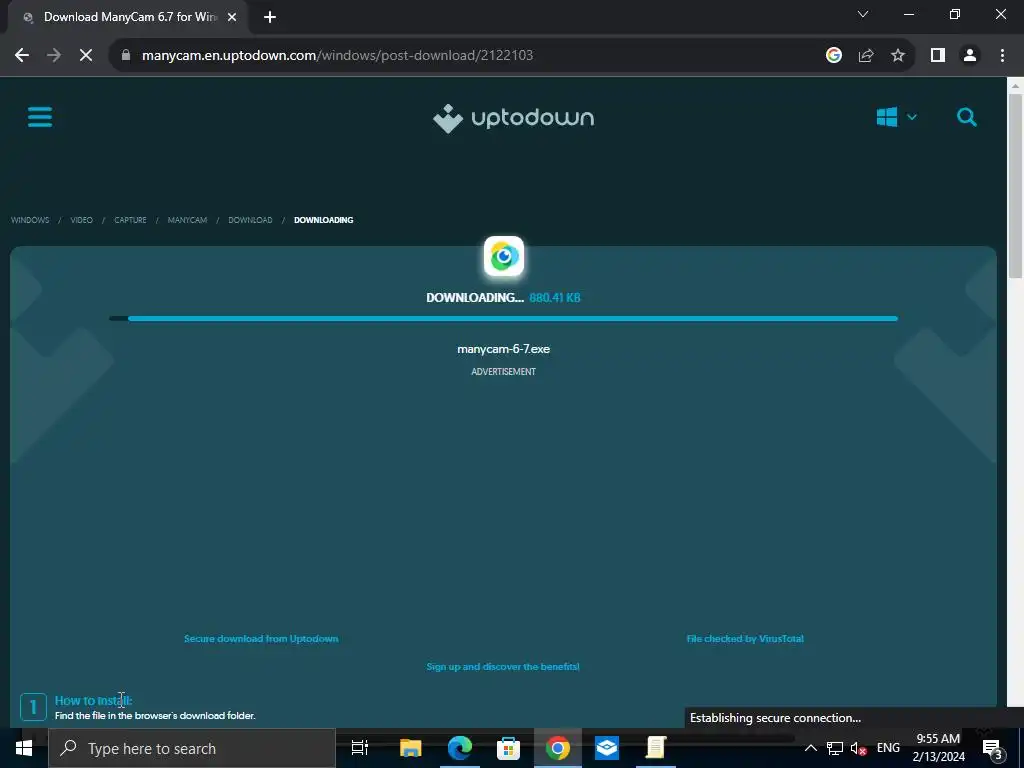Image resolution: width=1024 pixels, height=768 pixels.
Task: Launch Microsoft Edge from taskbar
Action: point(460,748)
